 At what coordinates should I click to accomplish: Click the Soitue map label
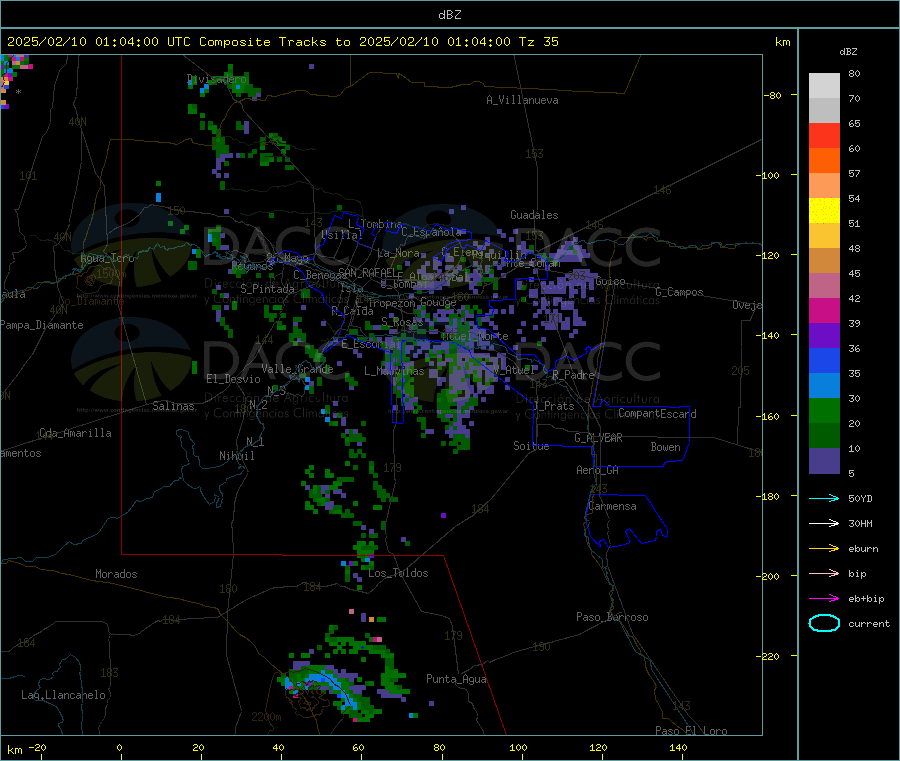tap(532, 446)
